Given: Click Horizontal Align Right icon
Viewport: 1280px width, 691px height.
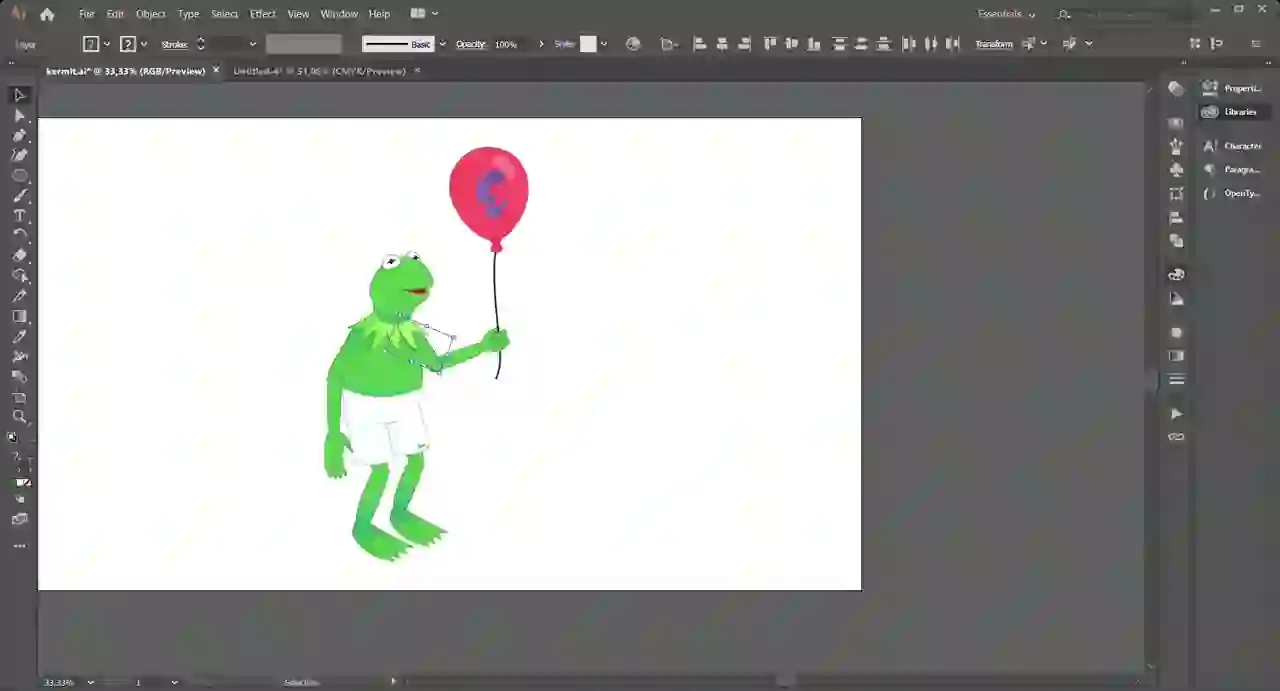Looking at the screenshot, I should 744,44.
